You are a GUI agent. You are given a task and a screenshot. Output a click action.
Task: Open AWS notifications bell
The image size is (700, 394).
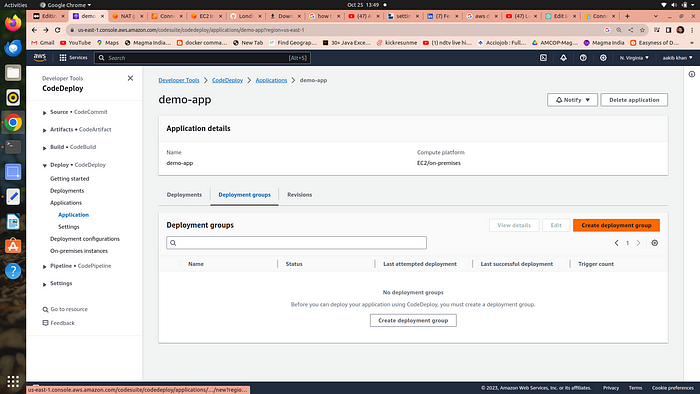tap(563, 58)
